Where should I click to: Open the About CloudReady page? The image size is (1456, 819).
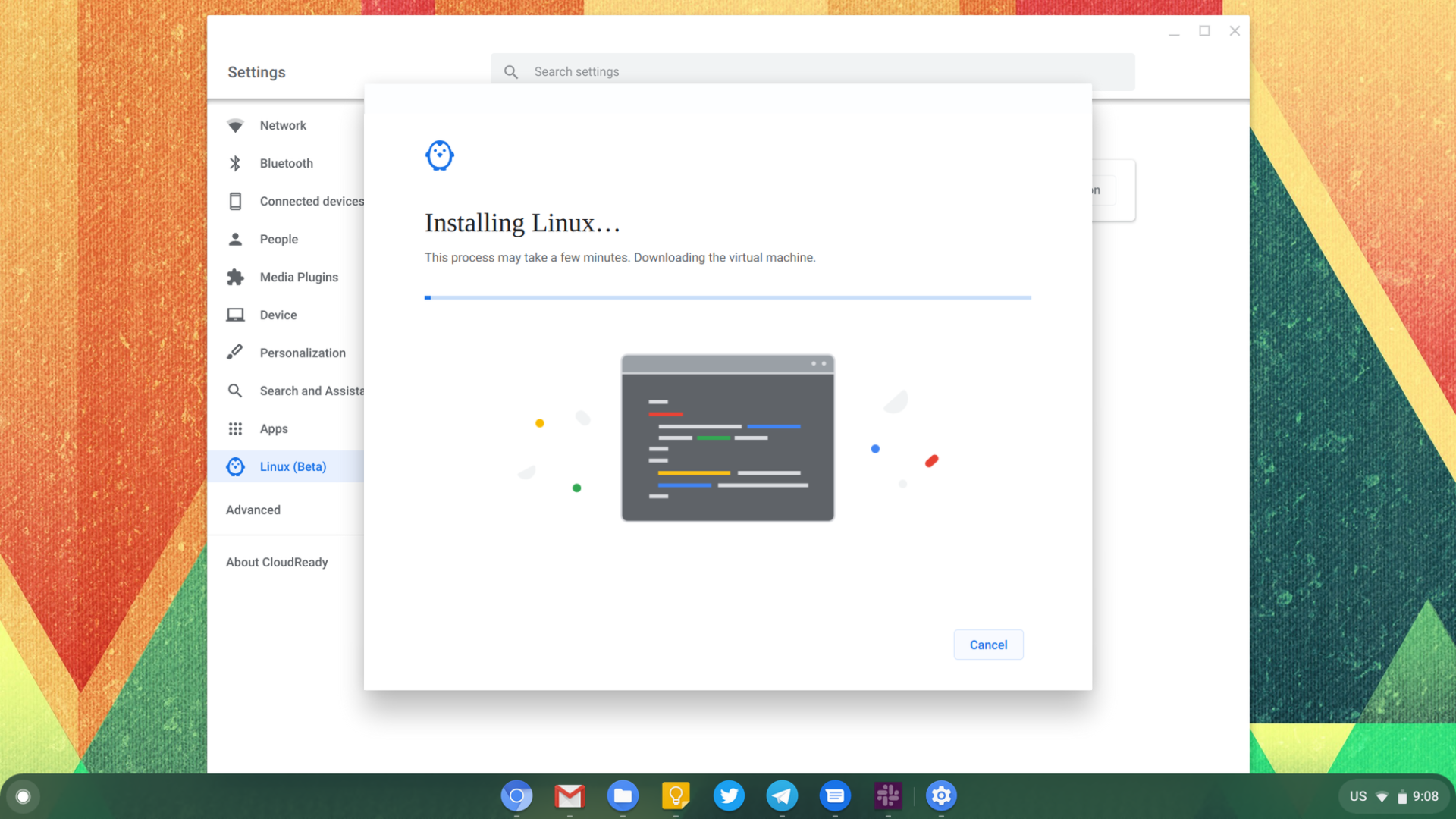point(277,562)
